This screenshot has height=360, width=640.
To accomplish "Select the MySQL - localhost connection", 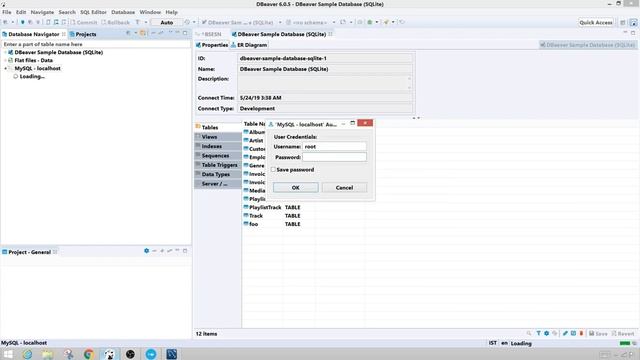I will (x=37, y=69).
